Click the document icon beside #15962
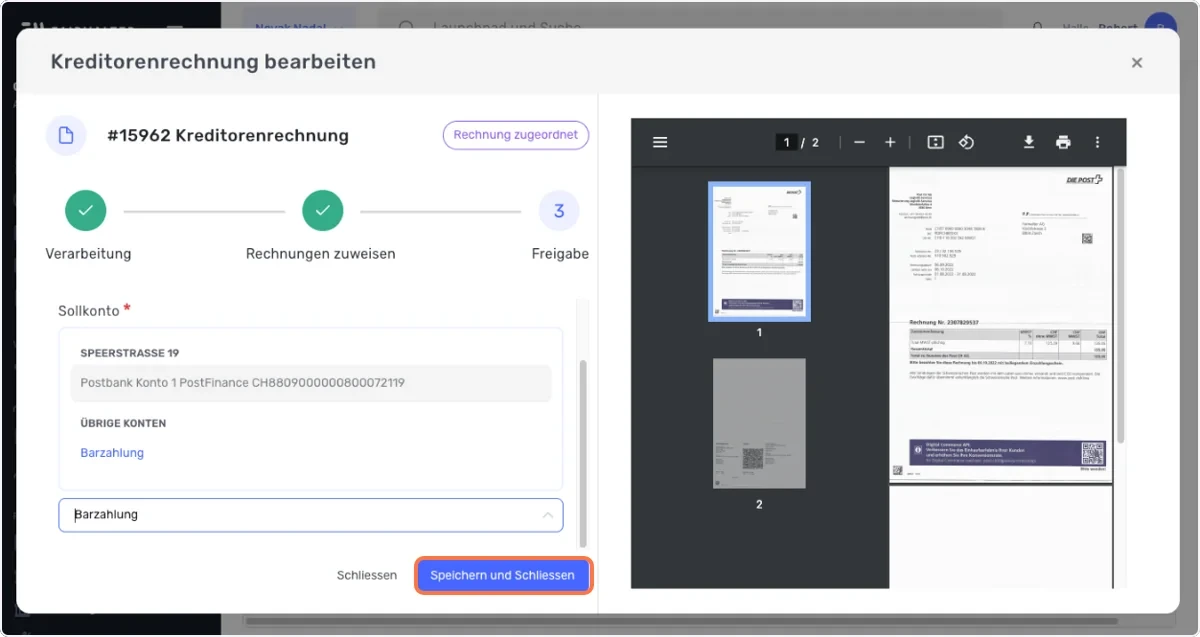1200x637 pixels. pyautogui.click(x=66, y=135)
